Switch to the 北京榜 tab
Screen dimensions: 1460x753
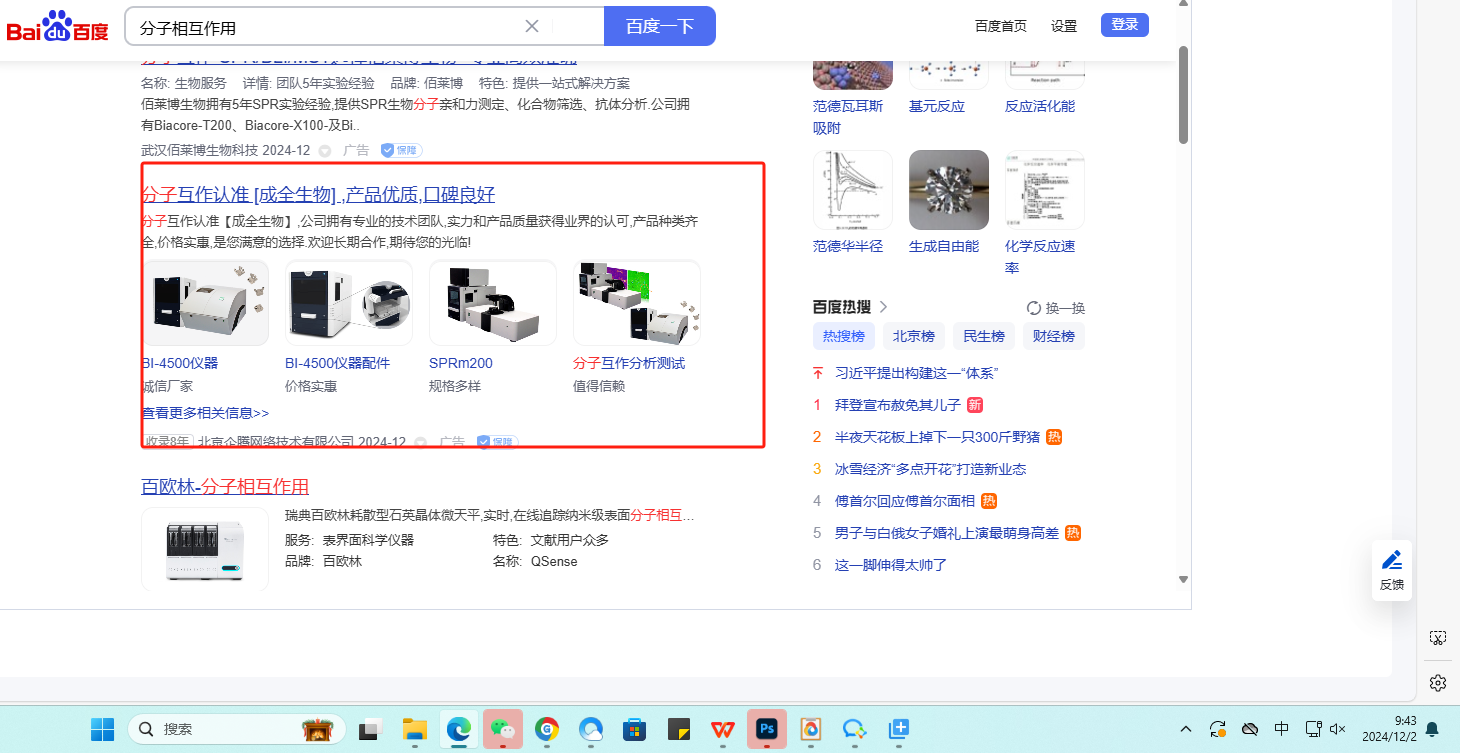click(914, 337)
